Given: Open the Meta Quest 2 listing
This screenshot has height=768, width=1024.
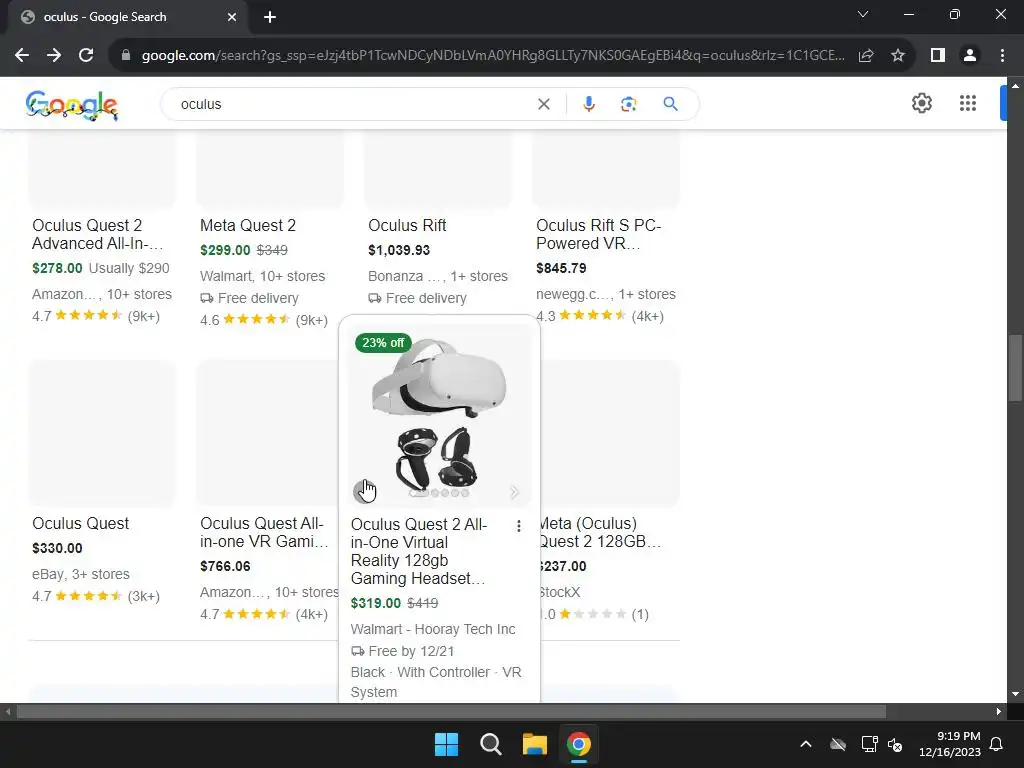Looking at the screenshot, I should point(248,225).
